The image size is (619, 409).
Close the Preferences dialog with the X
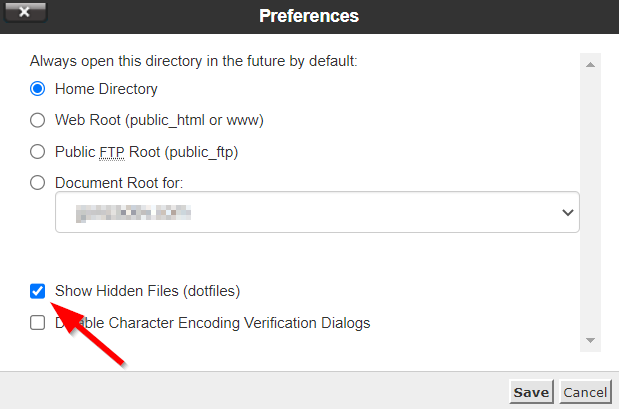coord(24,15)
